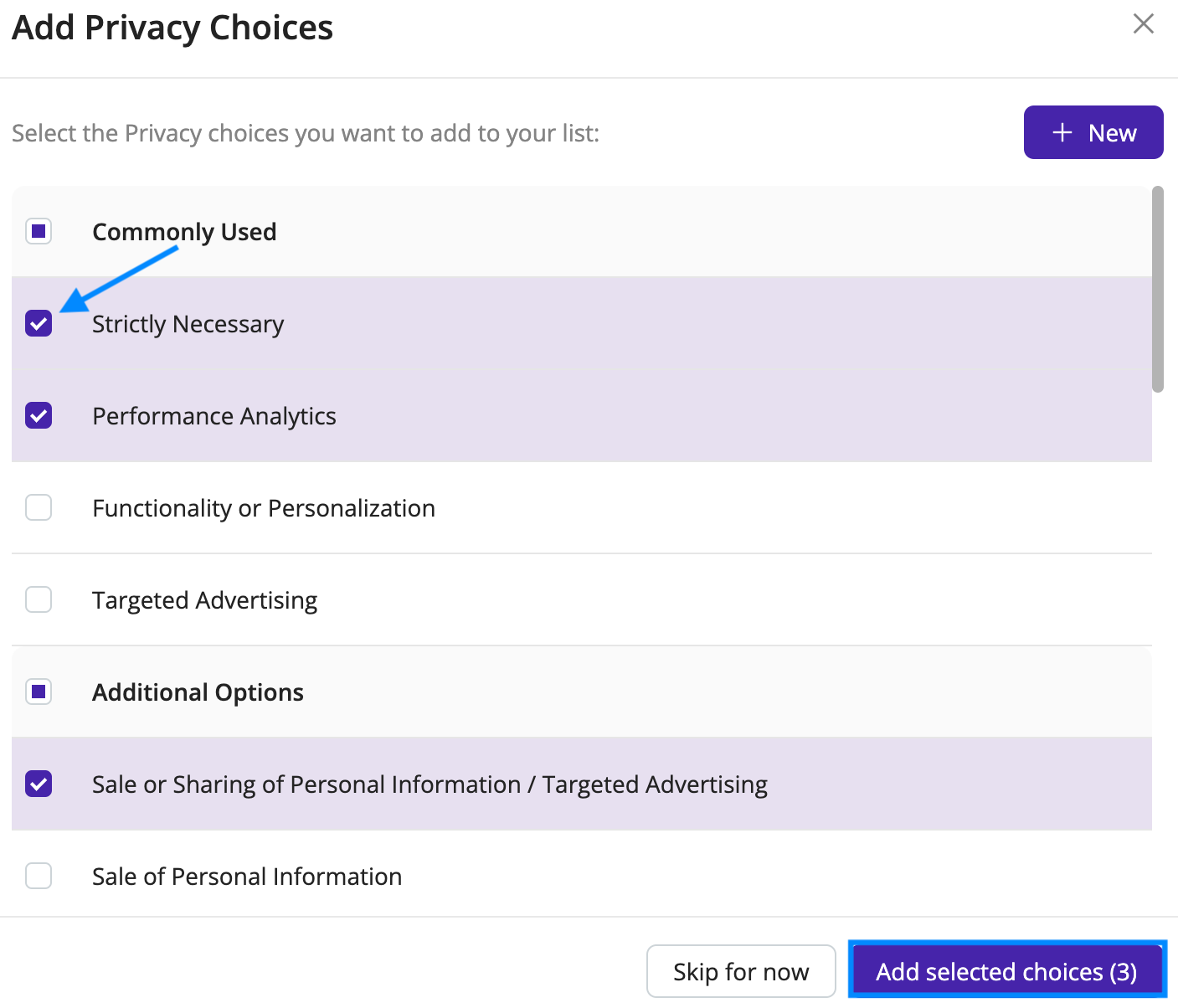The image size is (1178, 1008).
Task: Enable the Targeted Advertising checkbox
Action: pos(39,599)
